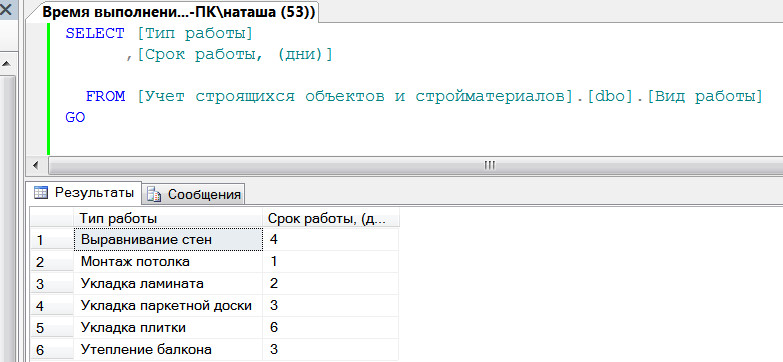
Task: Click the GO keyword in the query
Action: coord(75,117)
